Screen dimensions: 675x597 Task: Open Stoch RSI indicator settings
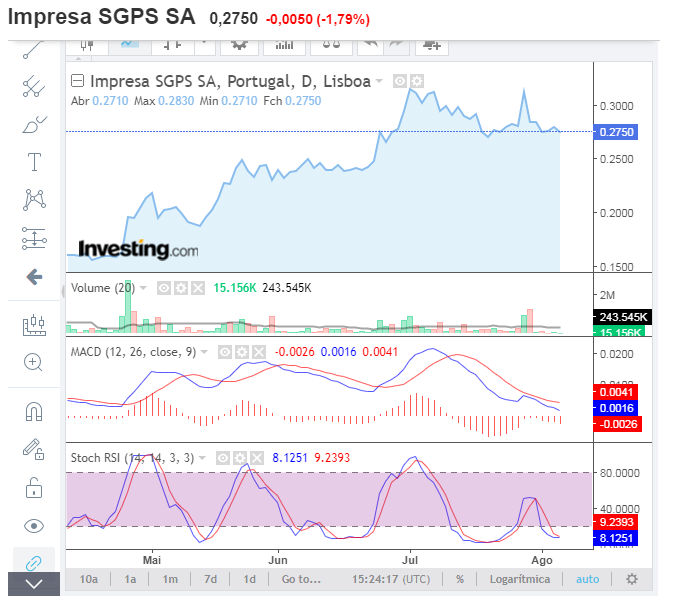(240, 458)
